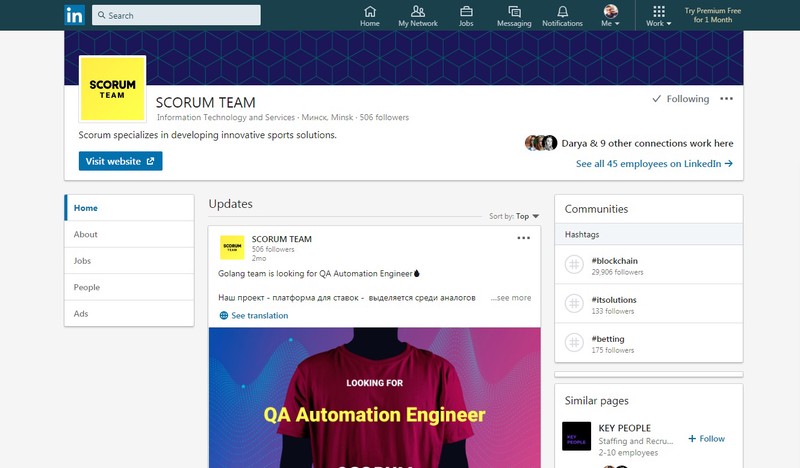
Task: Select the Jobs tab in sidebar
Action: click(129, 261)
